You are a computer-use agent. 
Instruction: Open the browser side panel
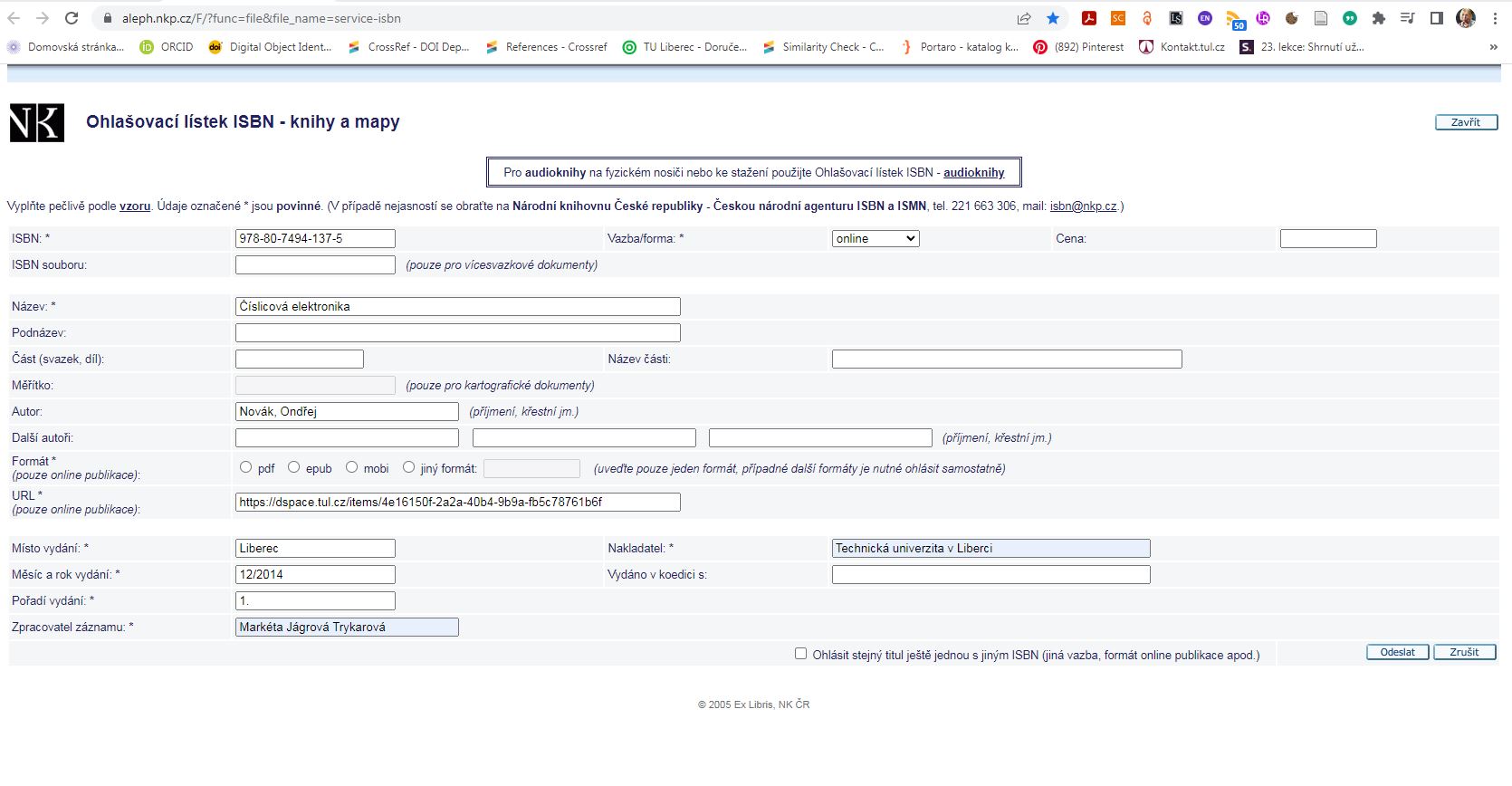pos(1437,18)
